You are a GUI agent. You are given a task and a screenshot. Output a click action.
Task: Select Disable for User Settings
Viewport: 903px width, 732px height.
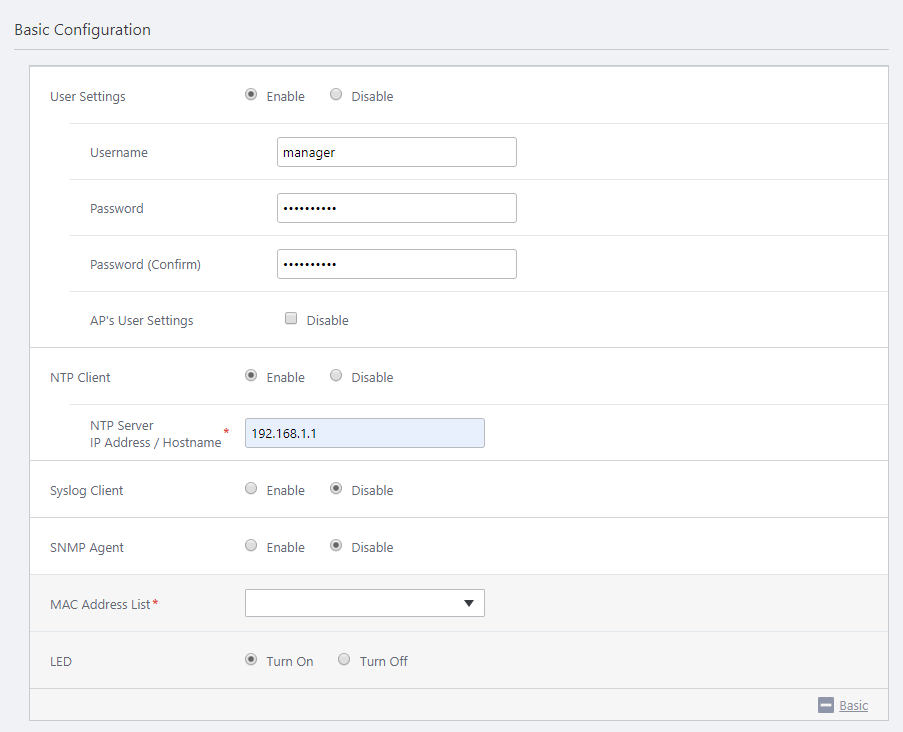pos(336,95)
